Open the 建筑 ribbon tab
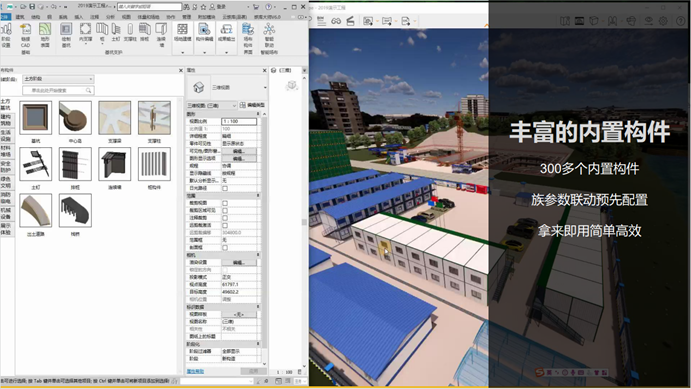 coord(20,17)
